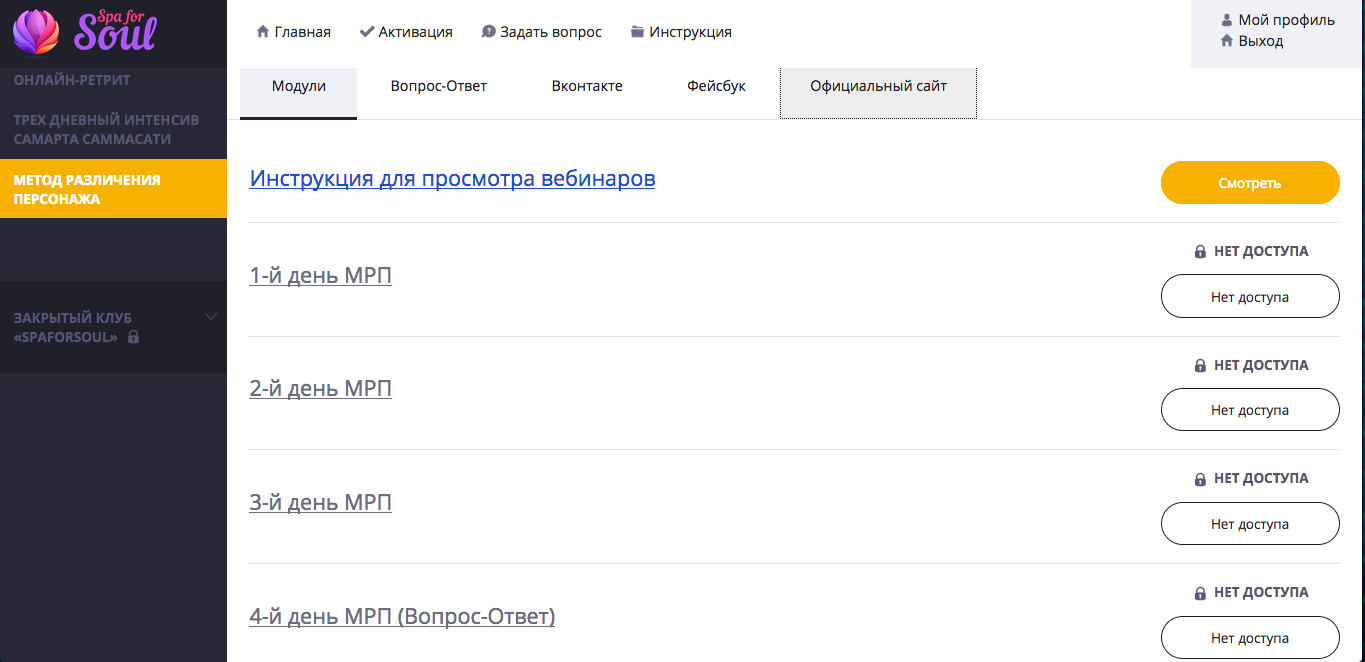Click the user icon next to Мой профиль
Viewport: 1365px width, 662px height.
(1227, 20)
